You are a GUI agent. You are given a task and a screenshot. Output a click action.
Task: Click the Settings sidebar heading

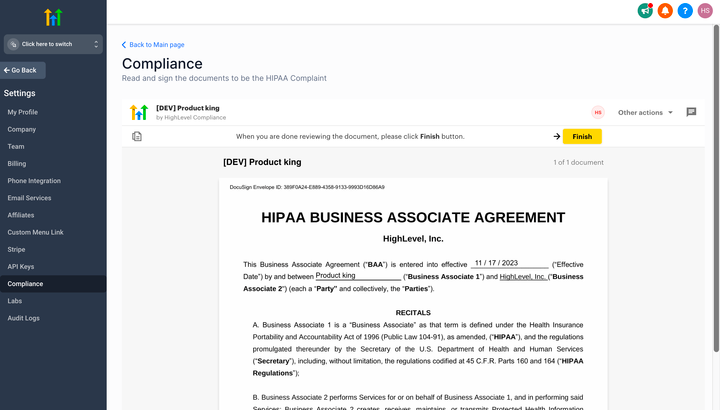19,93
